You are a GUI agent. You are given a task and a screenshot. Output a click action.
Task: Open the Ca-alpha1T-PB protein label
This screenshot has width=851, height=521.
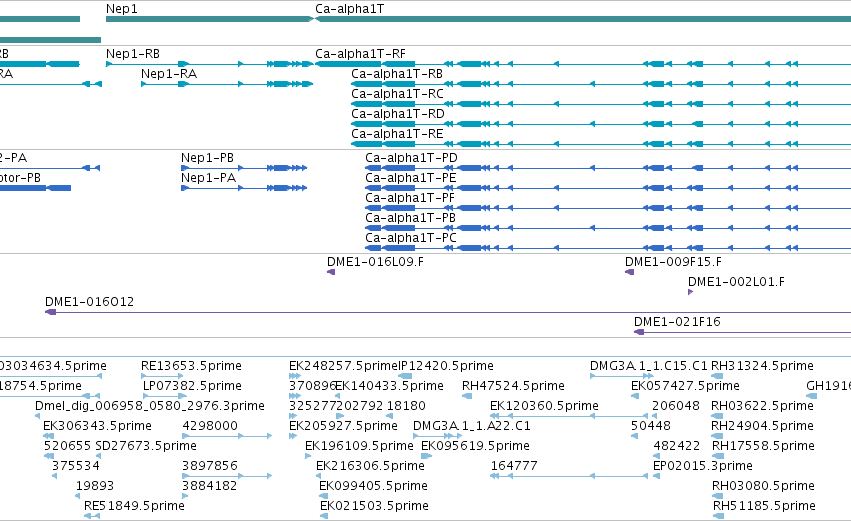coord(410,218)
